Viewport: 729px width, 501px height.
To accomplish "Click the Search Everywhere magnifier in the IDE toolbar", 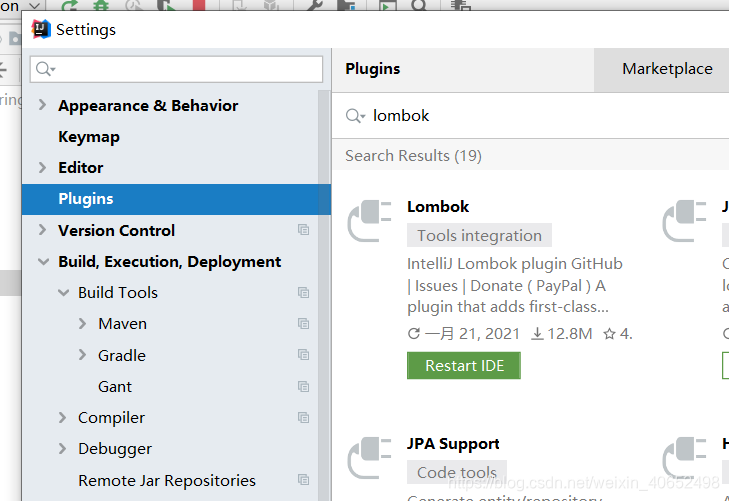I will [419, 5].
